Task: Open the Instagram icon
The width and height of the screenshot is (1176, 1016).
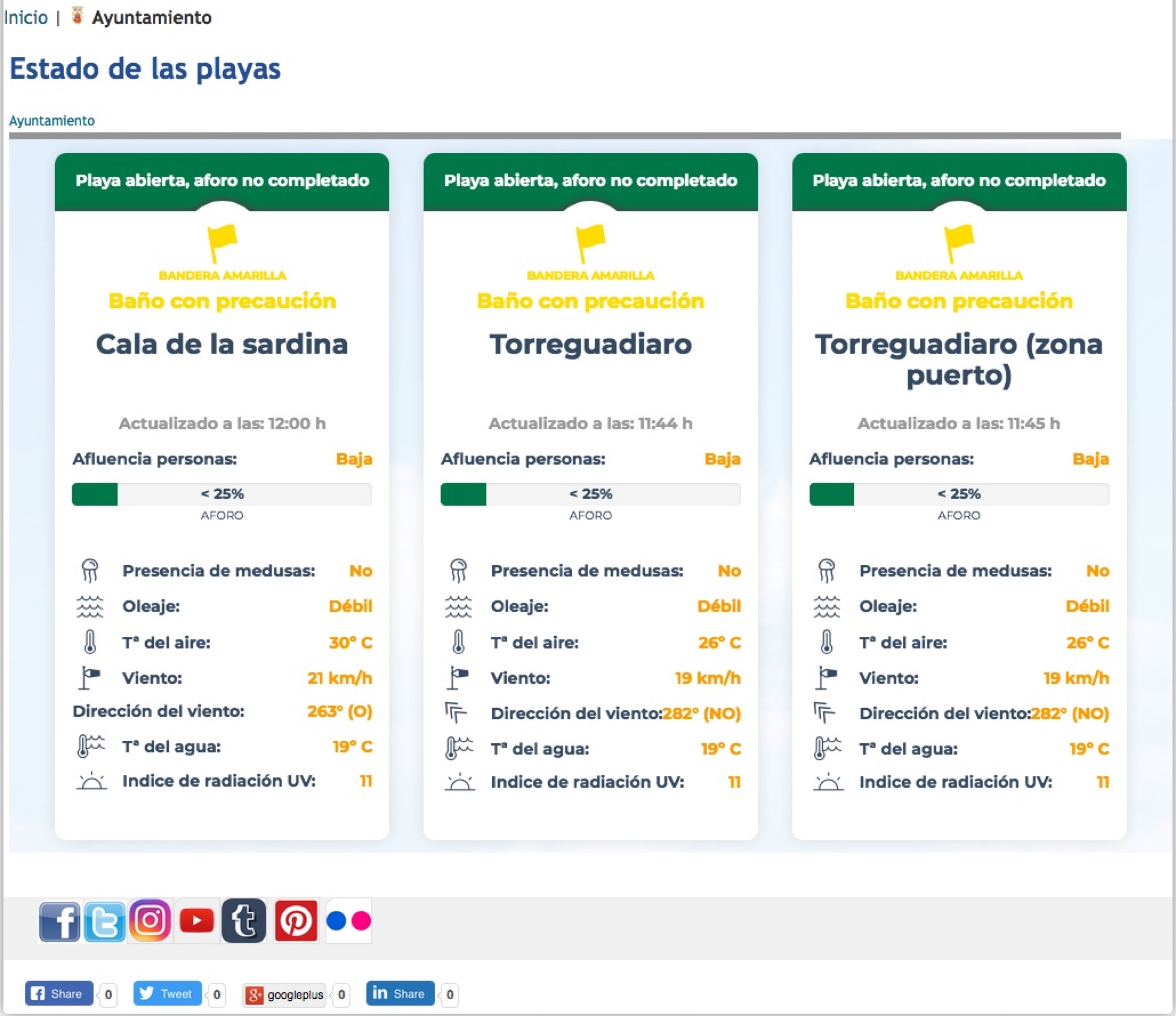Action: (x=151, y=920)
